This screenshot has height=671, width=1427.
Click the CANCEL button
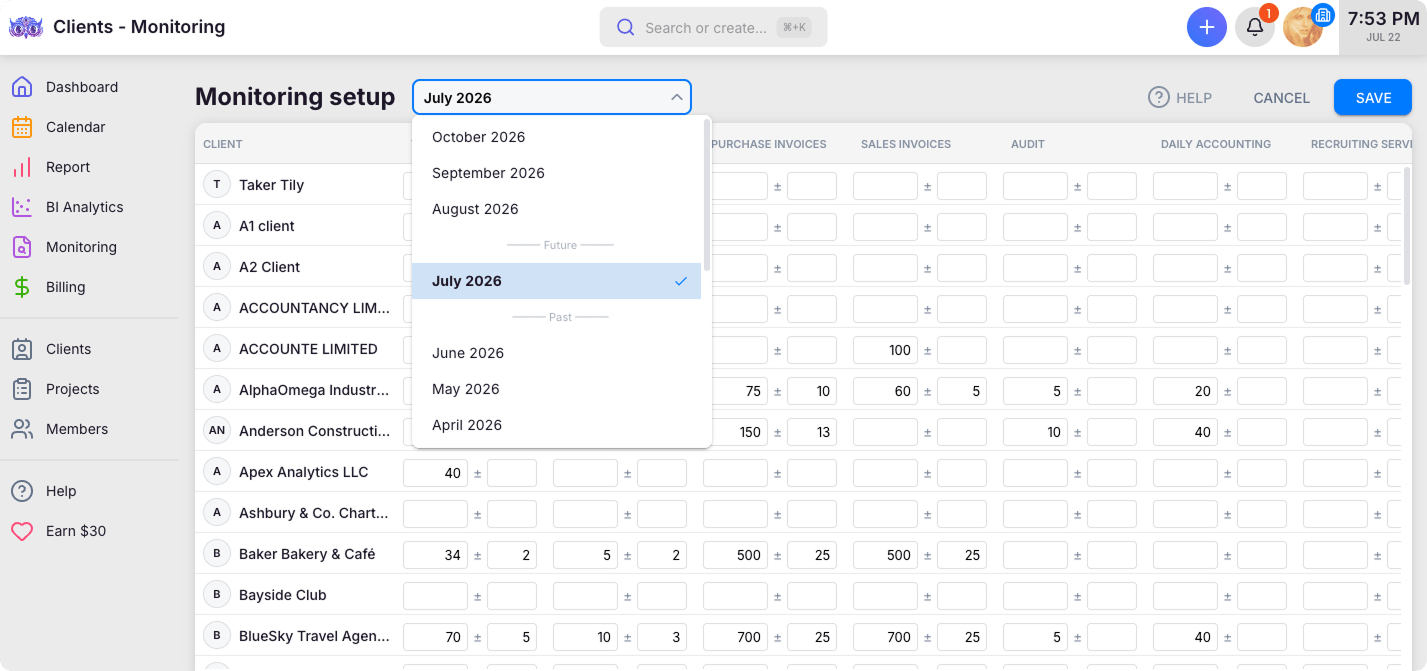tap(1281, 97)
